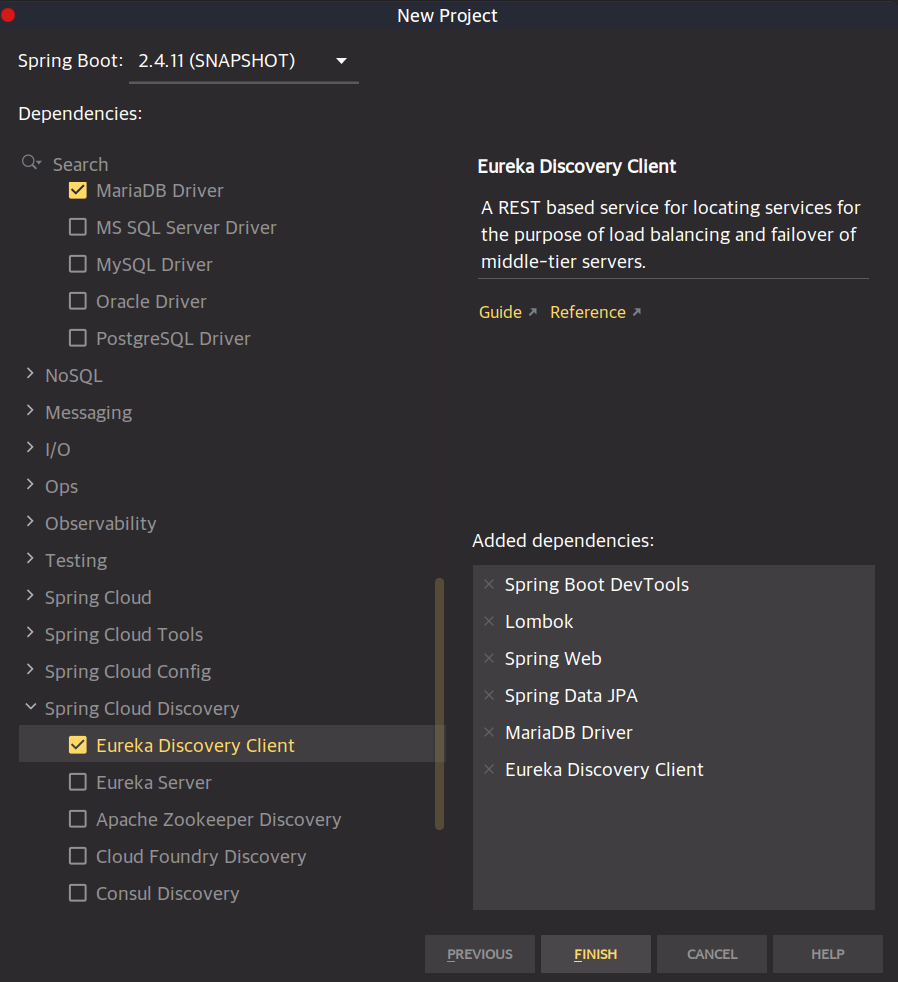Image resolution: width=898 pixels, height=982 pixels.
Task: Check the Consul Discovery checkbox
Action: pyautogui.click(x=78, y=893)
